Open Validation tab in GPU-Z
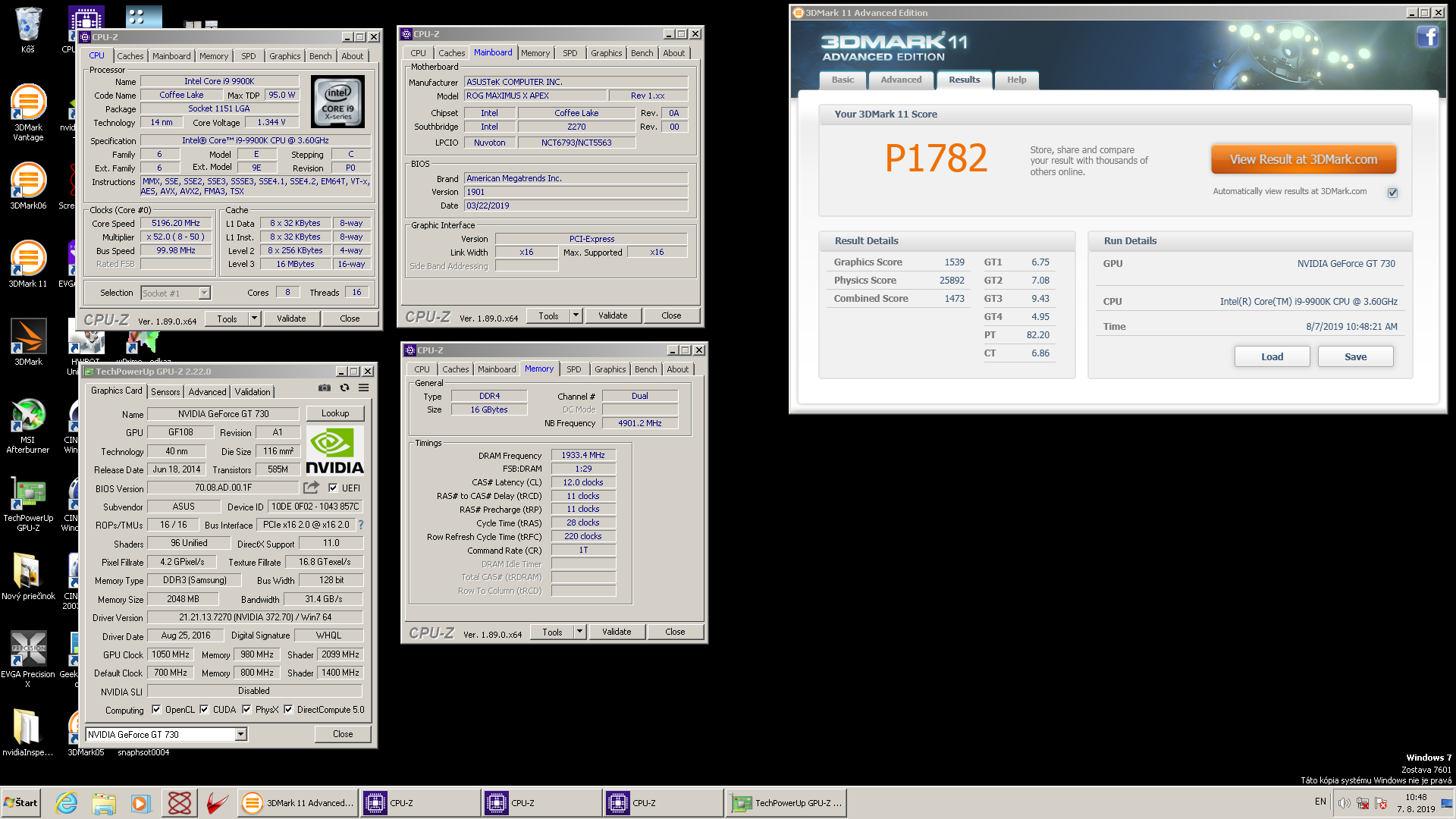The image size is (1456, 819). coord(253,392)
